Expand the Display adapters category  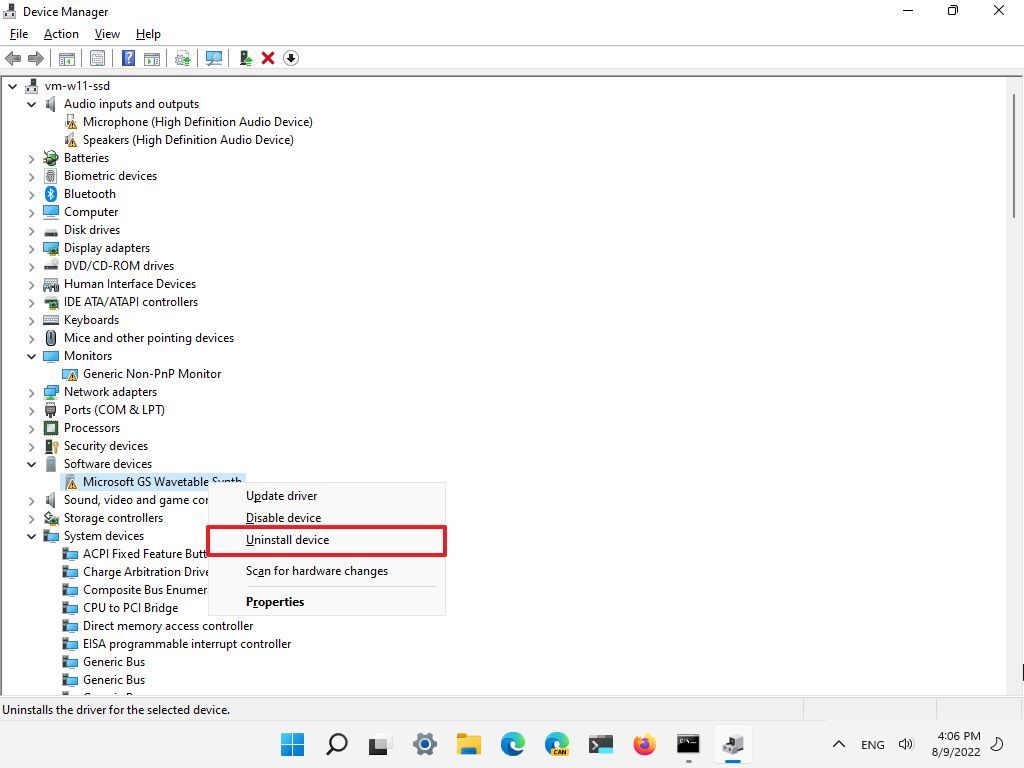(31, 248)
